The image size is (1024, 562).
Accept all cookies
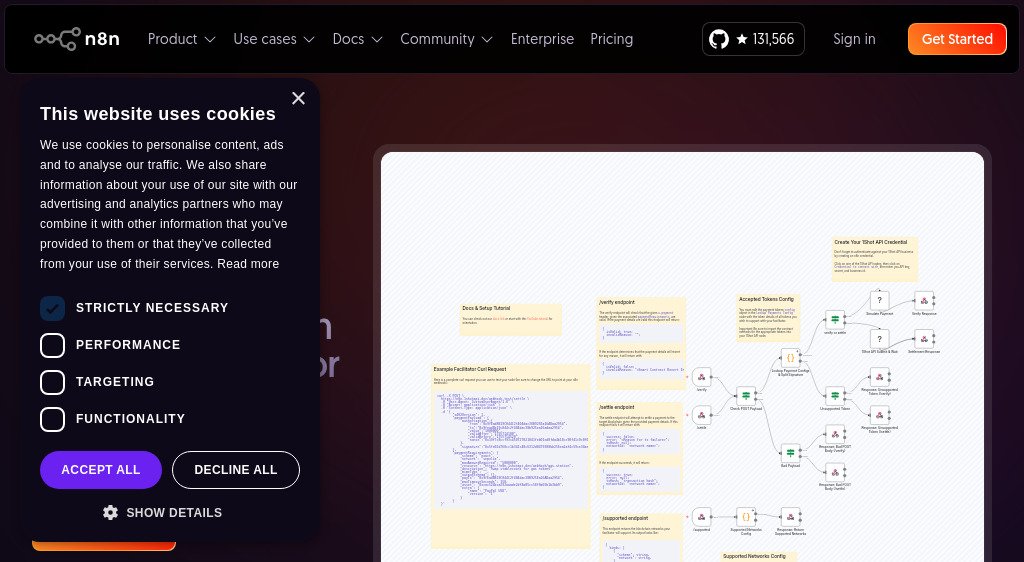tap(101, 470)
